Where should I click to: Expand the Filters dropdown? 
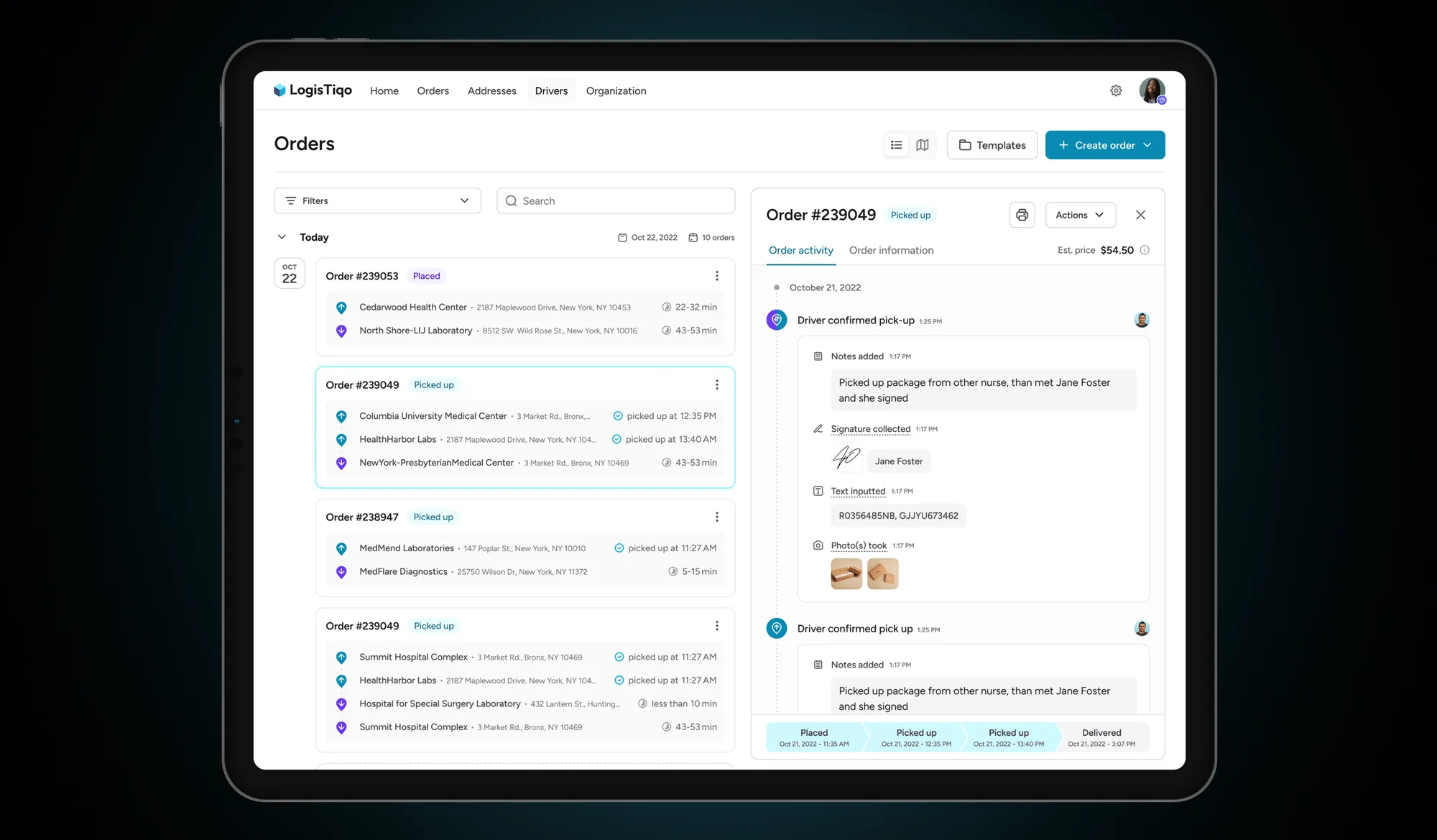coord(377,201)
